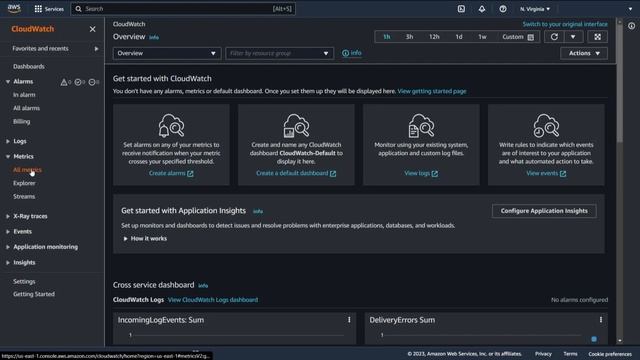The height and width of the screenshot is (360, 640).
Task: Open Dashboards in the sidebar
Action: click(29, 67)
